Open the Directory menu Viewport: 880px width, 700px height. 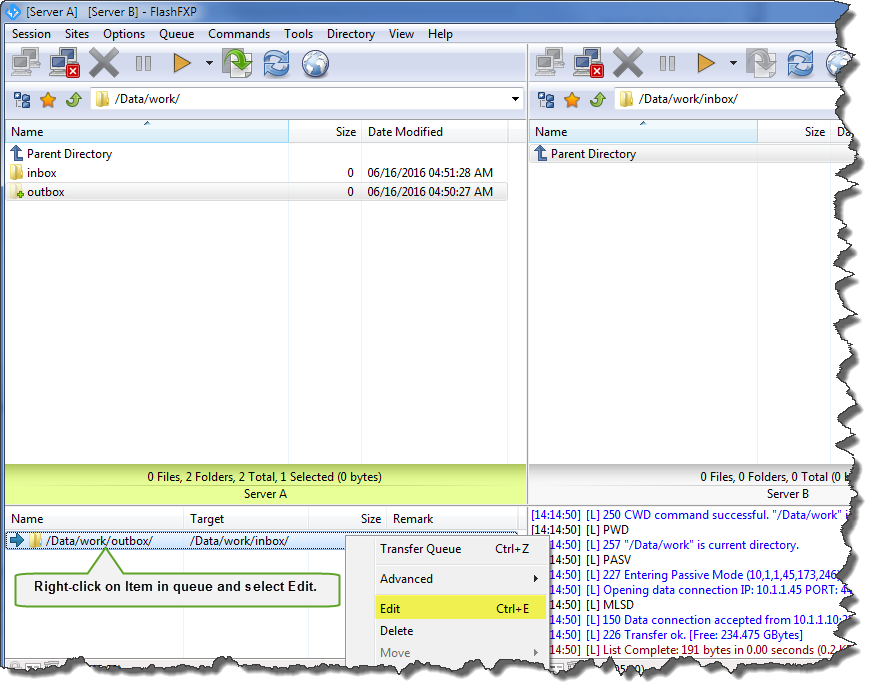click(x=351, y=34)
